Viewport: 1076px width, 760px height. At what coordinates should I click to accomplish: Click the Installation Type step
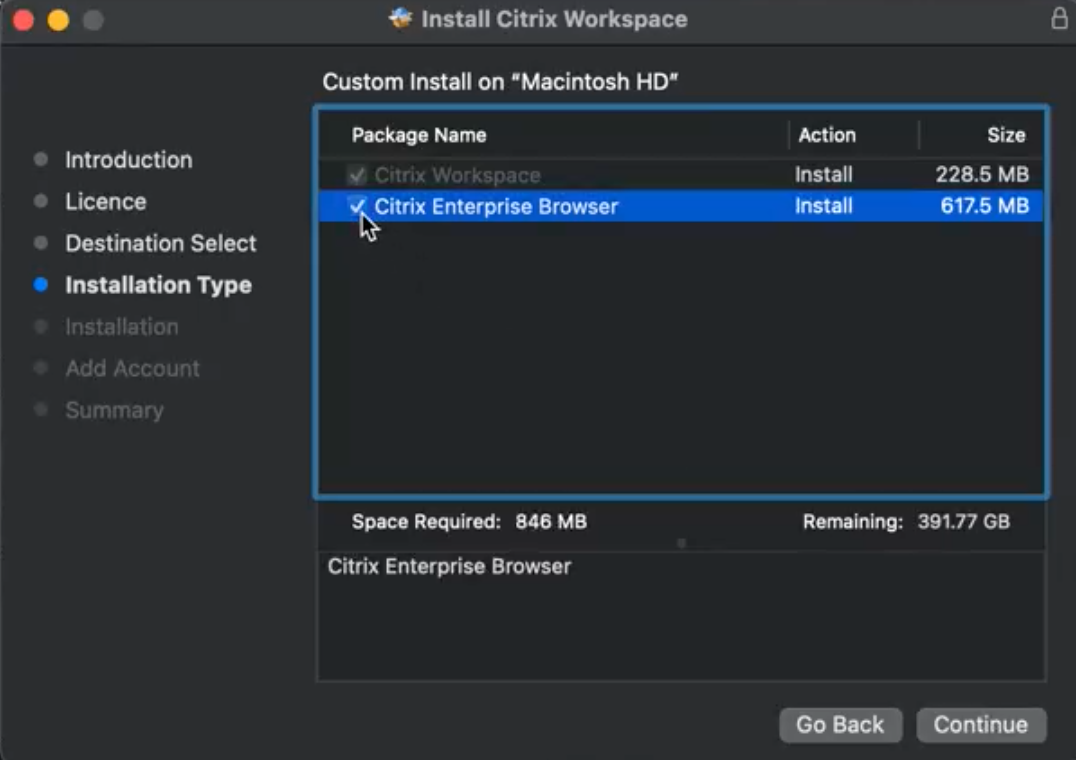tap(158, 285)
